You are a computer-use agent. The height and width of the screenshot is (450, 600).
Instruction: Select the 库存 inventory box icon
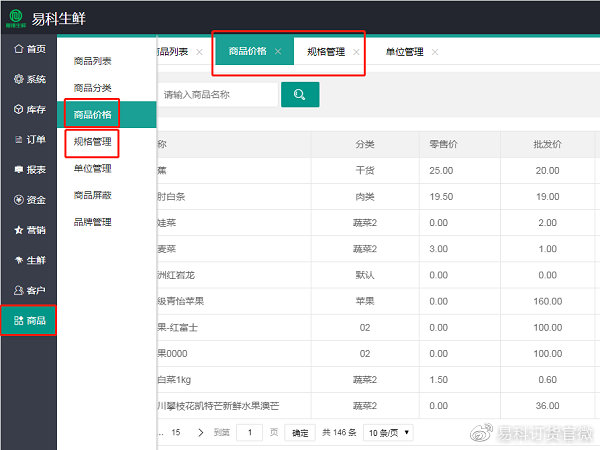pyautogui.click(x=19, y=109)
